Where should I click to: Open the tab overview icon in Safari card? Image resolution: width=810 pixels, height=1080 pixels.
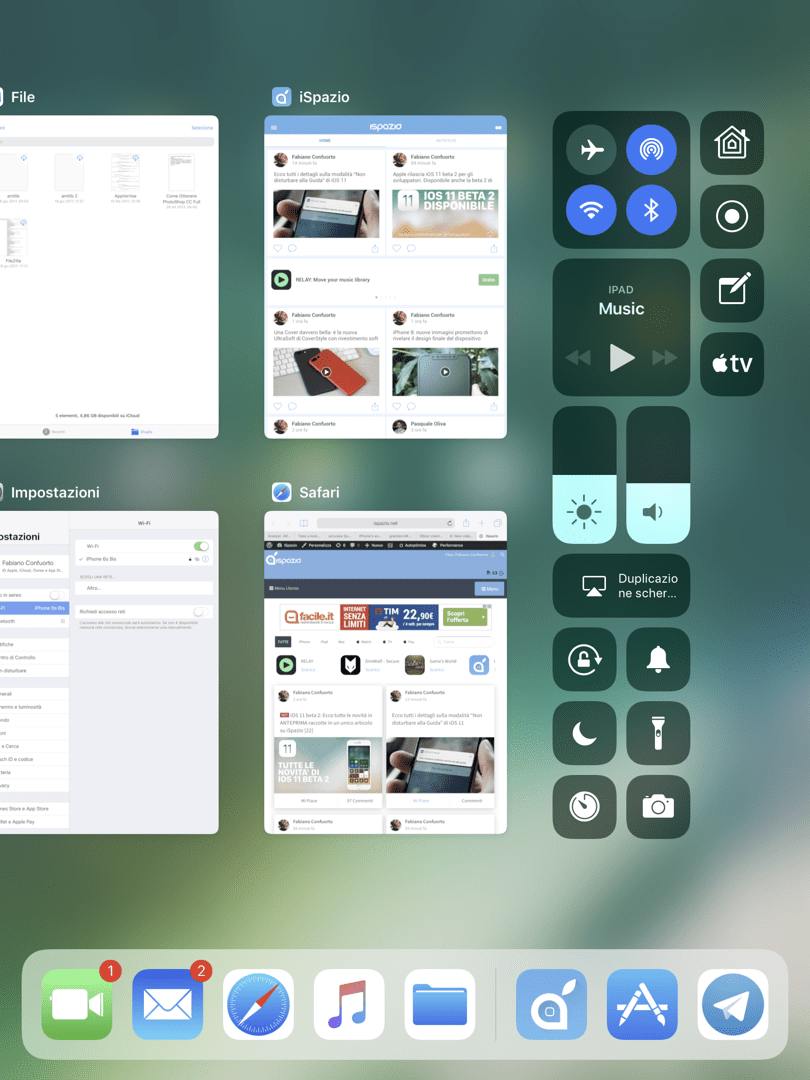click(497, 523)
